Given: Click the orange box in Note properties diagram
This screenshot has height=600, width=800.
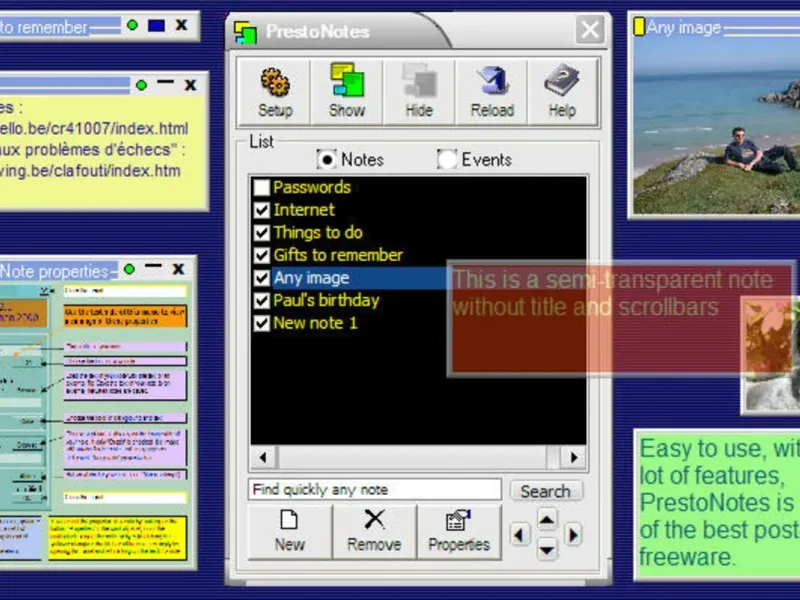Looking at the screenshot, I should [125, 316].
